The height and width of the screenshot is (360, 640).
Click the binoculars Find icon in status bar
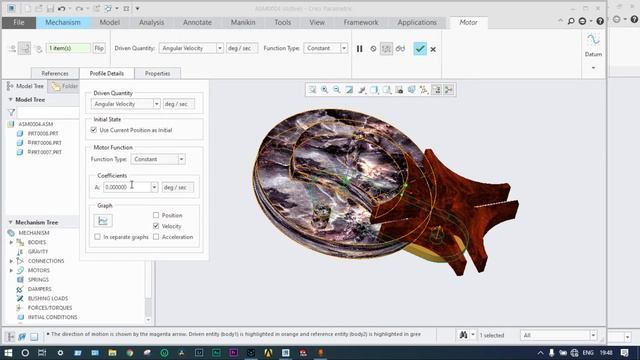pos(463,335)
